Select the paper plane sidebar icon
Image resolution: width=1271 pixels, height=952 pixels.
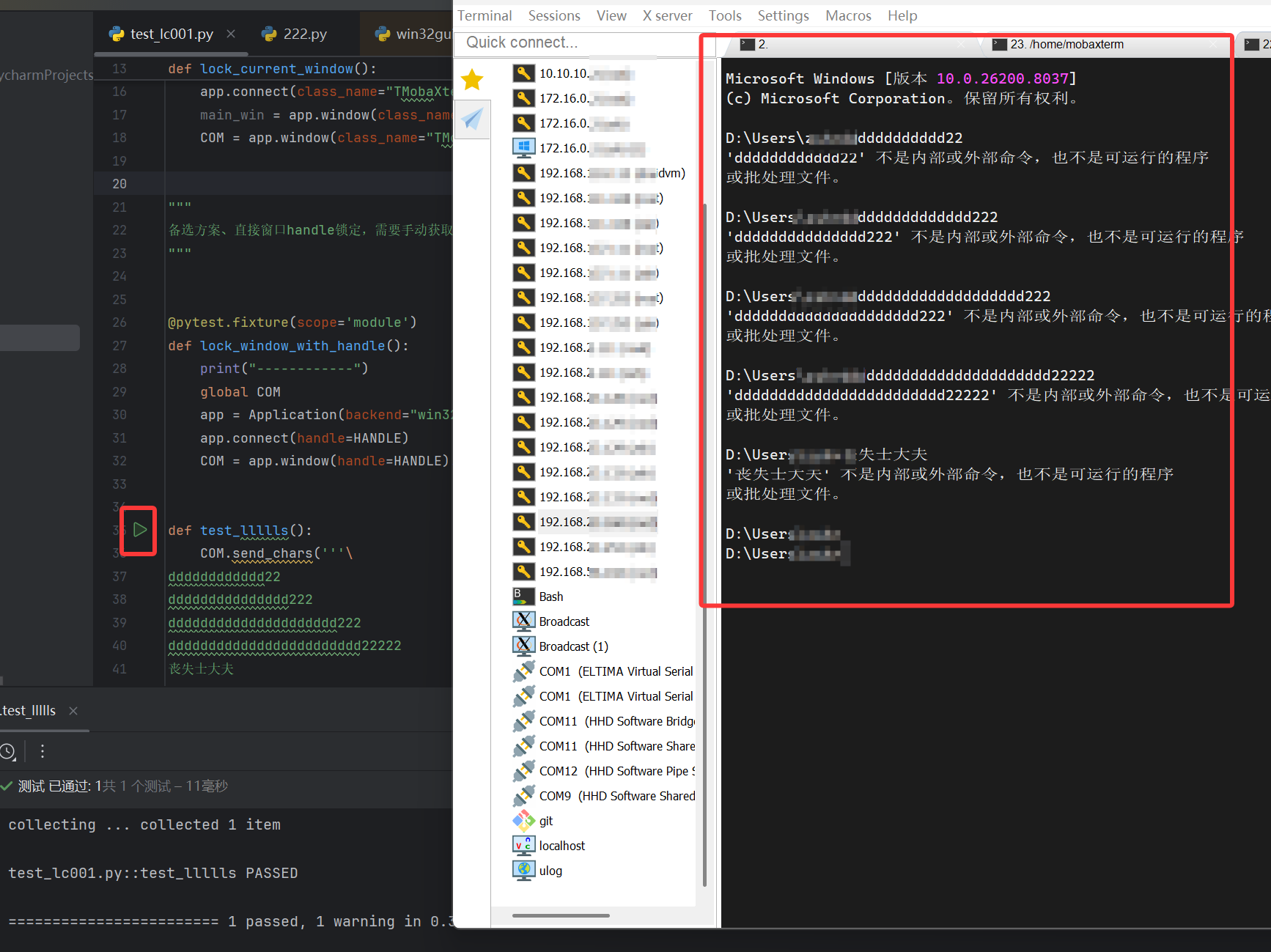[472, 119]
